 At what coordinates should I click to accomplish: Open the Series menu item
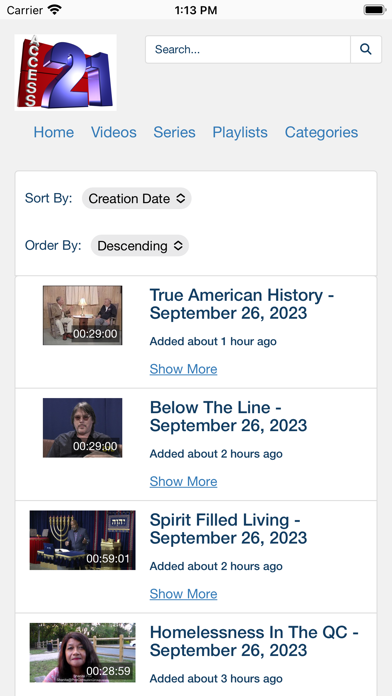(174, 132)
